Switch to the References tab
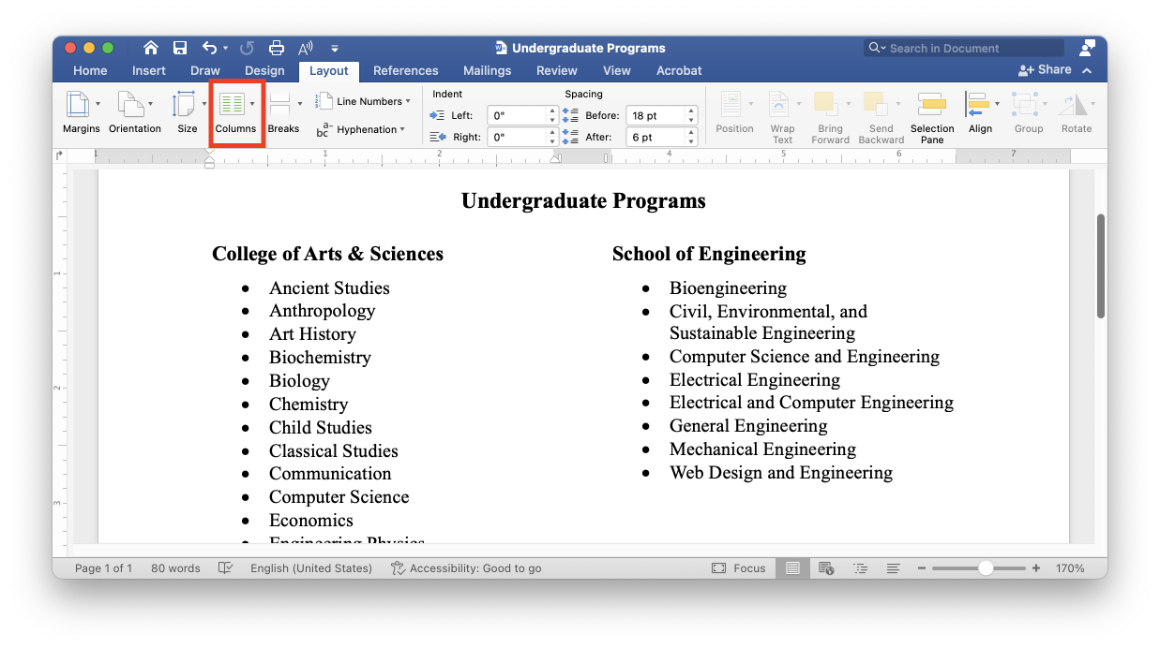 405,70
